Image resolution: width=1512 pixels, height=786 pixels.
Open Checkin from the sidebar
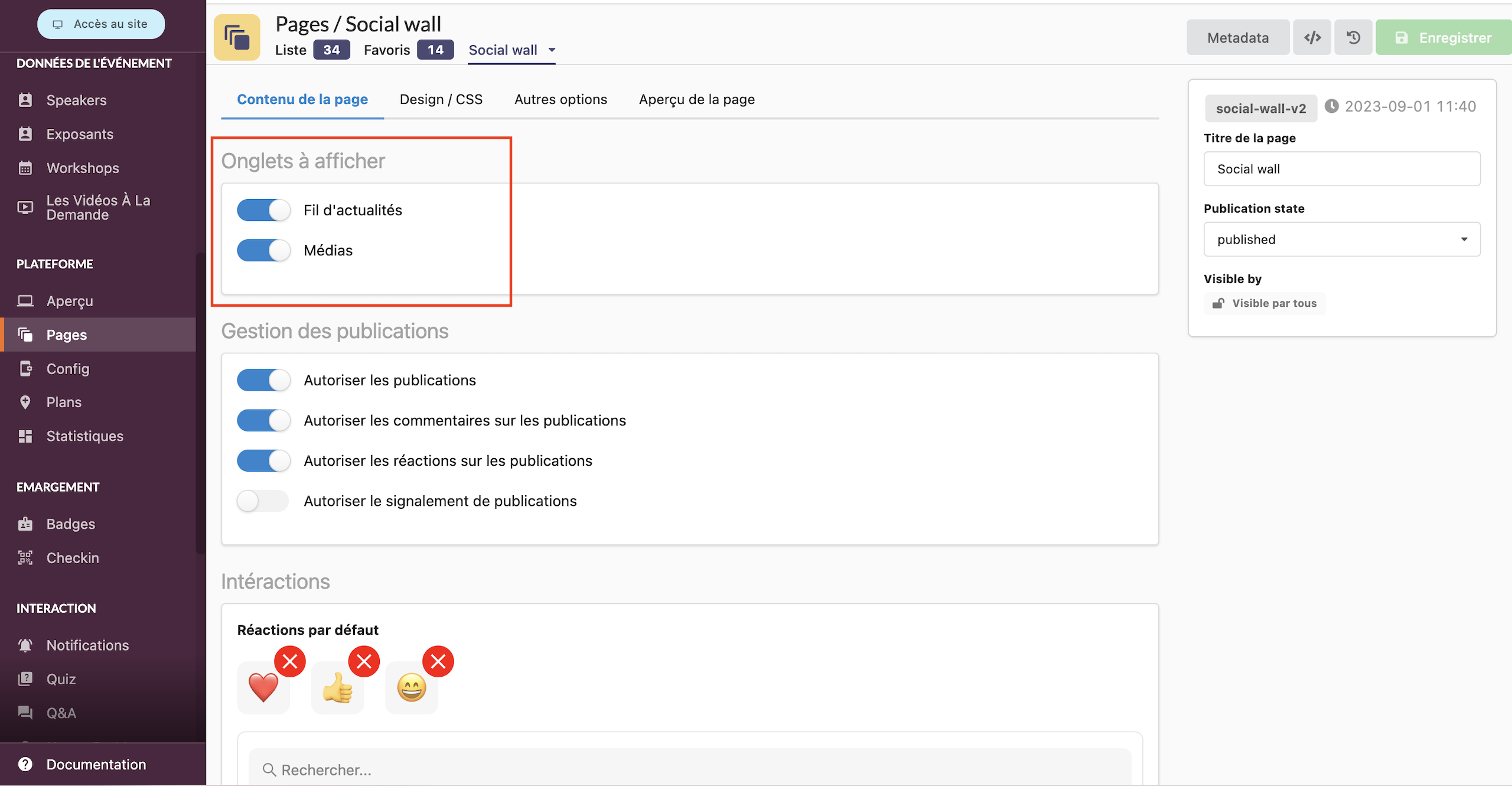coord(72,557)
